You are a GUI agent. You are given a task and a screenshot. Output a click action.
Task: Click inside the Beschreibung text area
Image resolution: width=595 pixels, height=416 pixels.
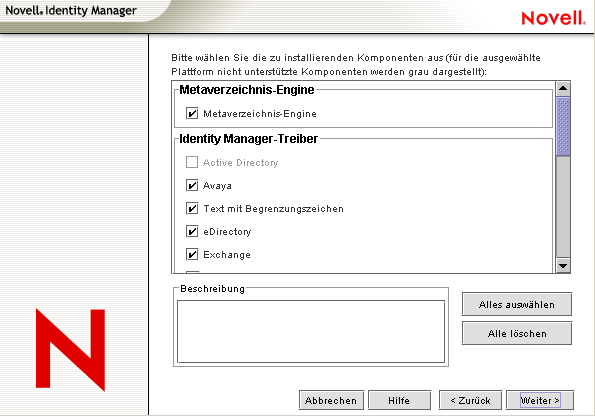(x=311, y=331)
